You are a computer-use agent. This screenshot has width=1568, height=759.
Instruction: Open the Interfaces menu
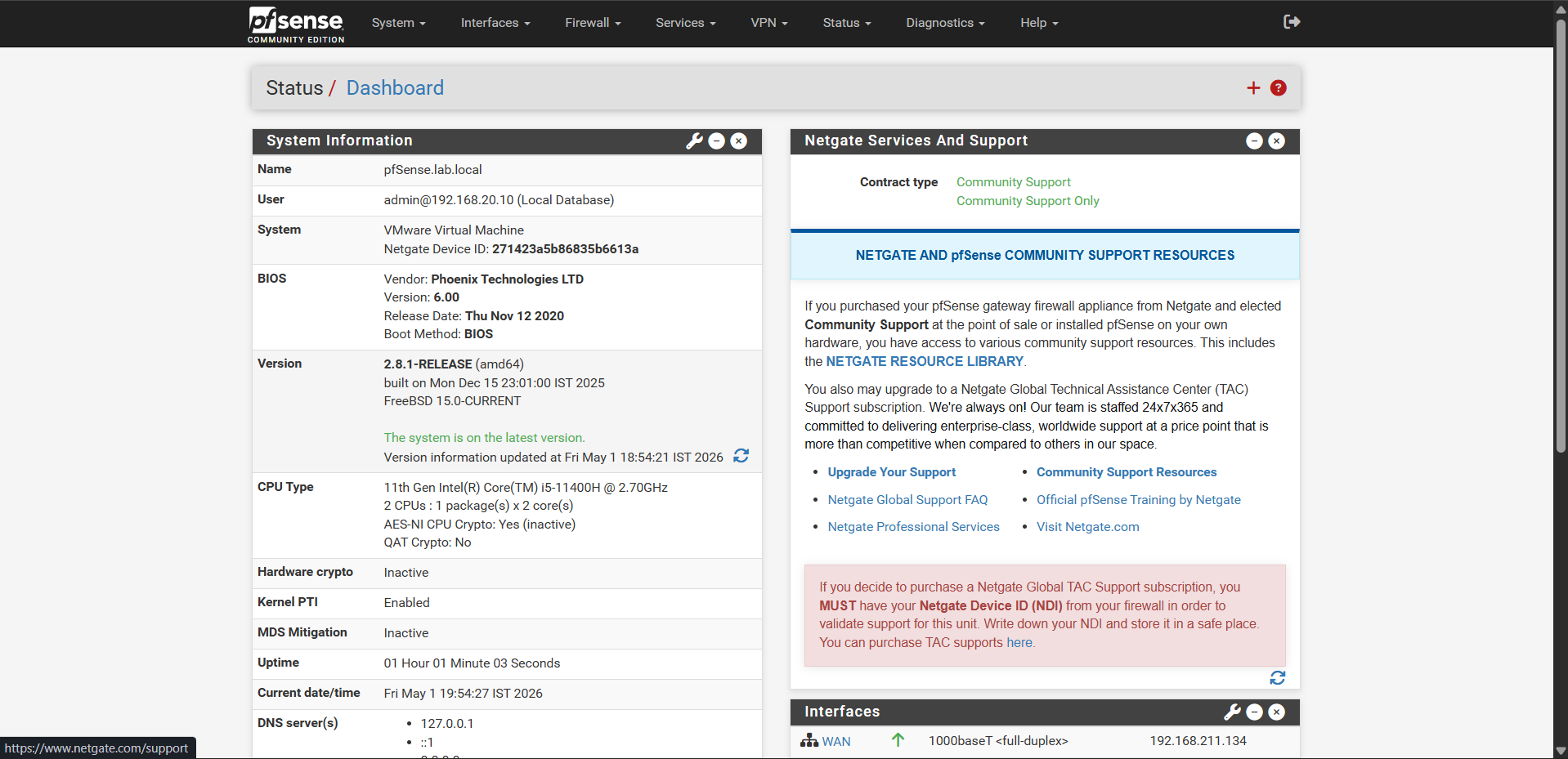(495, 23)
